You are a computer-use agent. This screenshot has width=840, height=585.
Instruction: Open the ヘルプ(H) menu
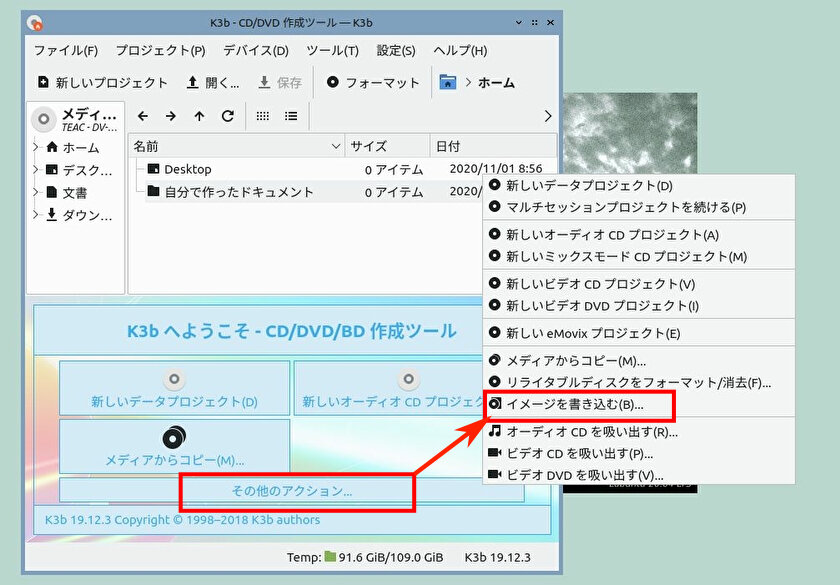[460, 50]
